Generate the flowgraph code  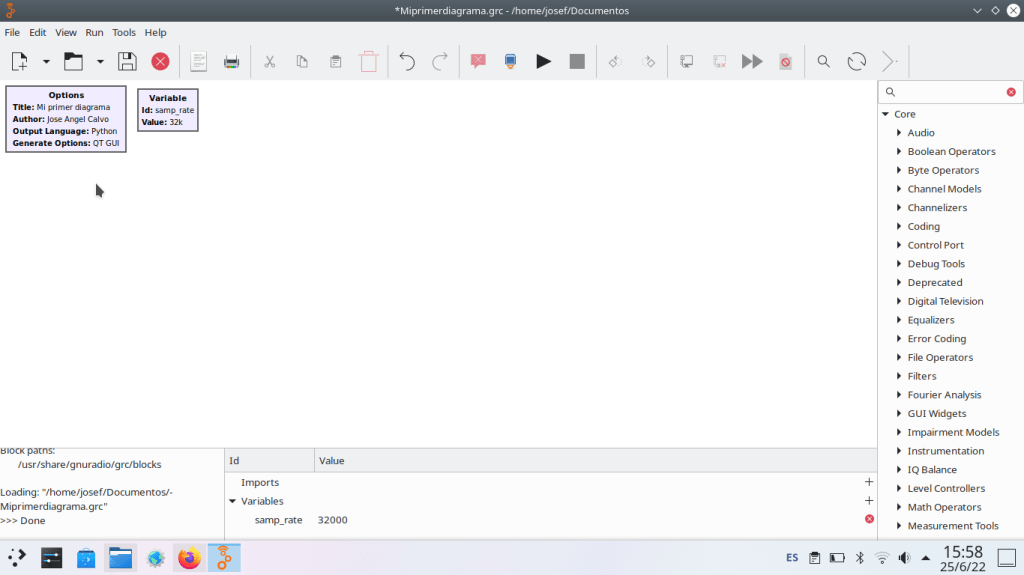tap(510, 62)
